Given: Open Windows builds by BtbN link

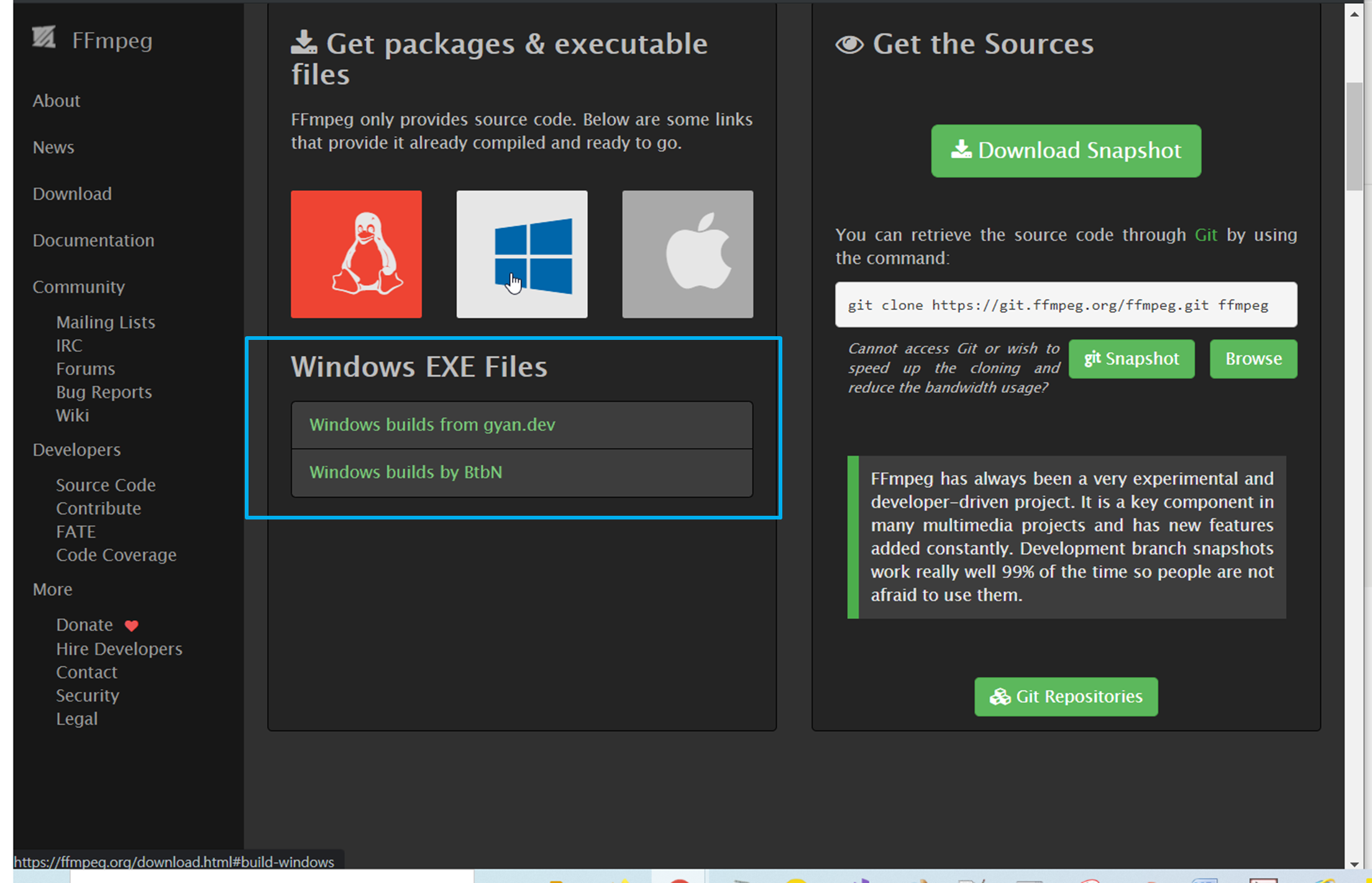Looking at the screenshot, I should pos(405,472).
